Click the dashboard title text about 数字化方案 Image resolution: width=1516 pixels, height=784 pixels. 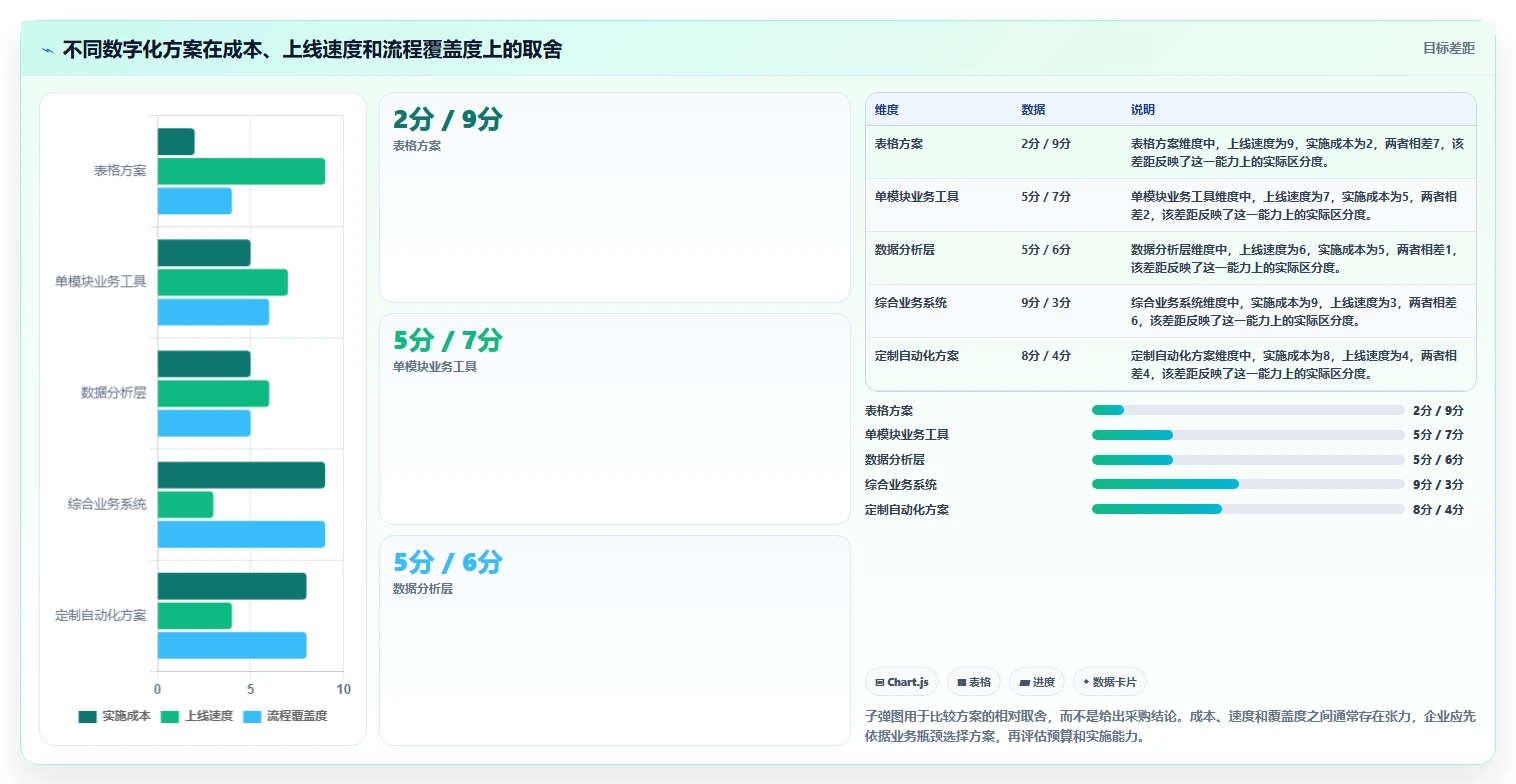[x=312, y=49]
